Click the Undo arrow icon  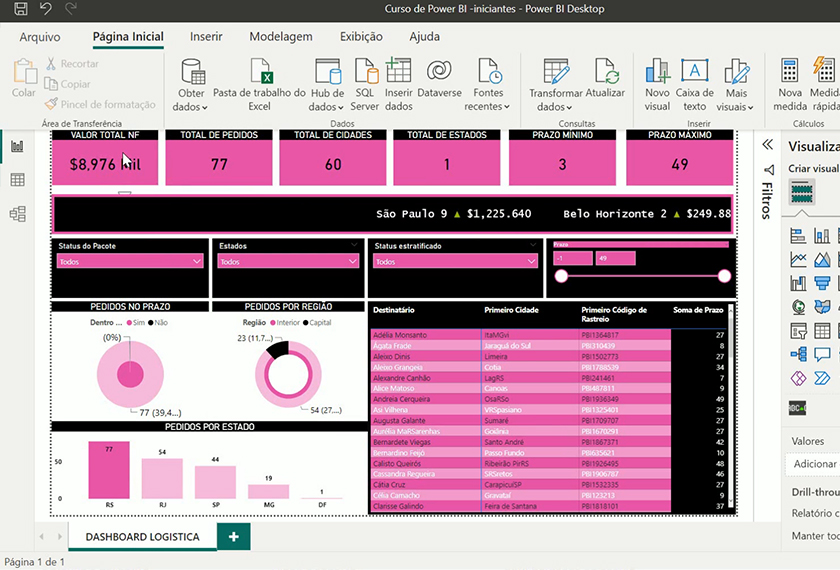(x=45, y=9)
